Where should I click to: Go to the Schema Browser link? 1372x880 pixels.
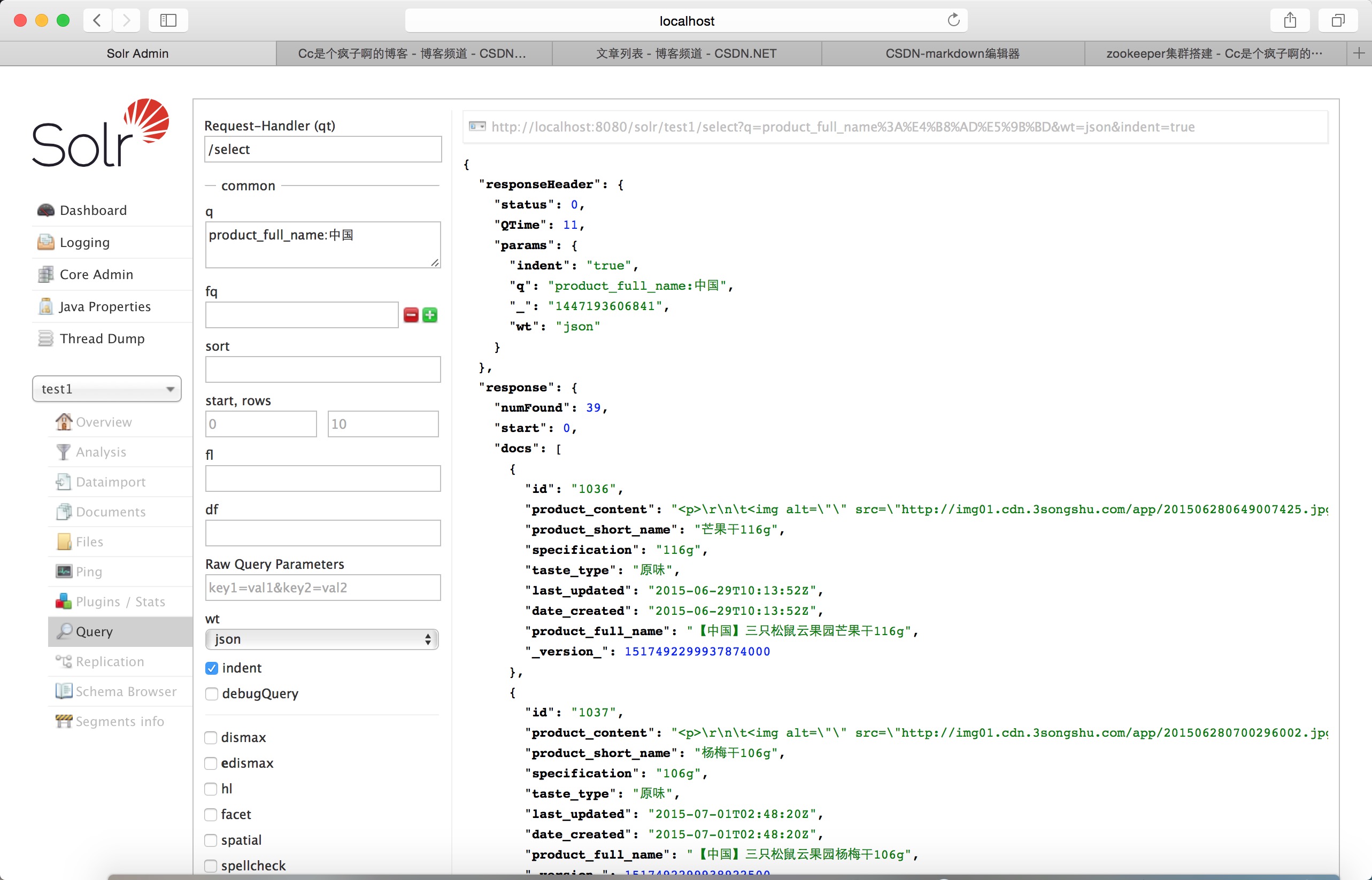pyautogui.click(x=126, y=691)
